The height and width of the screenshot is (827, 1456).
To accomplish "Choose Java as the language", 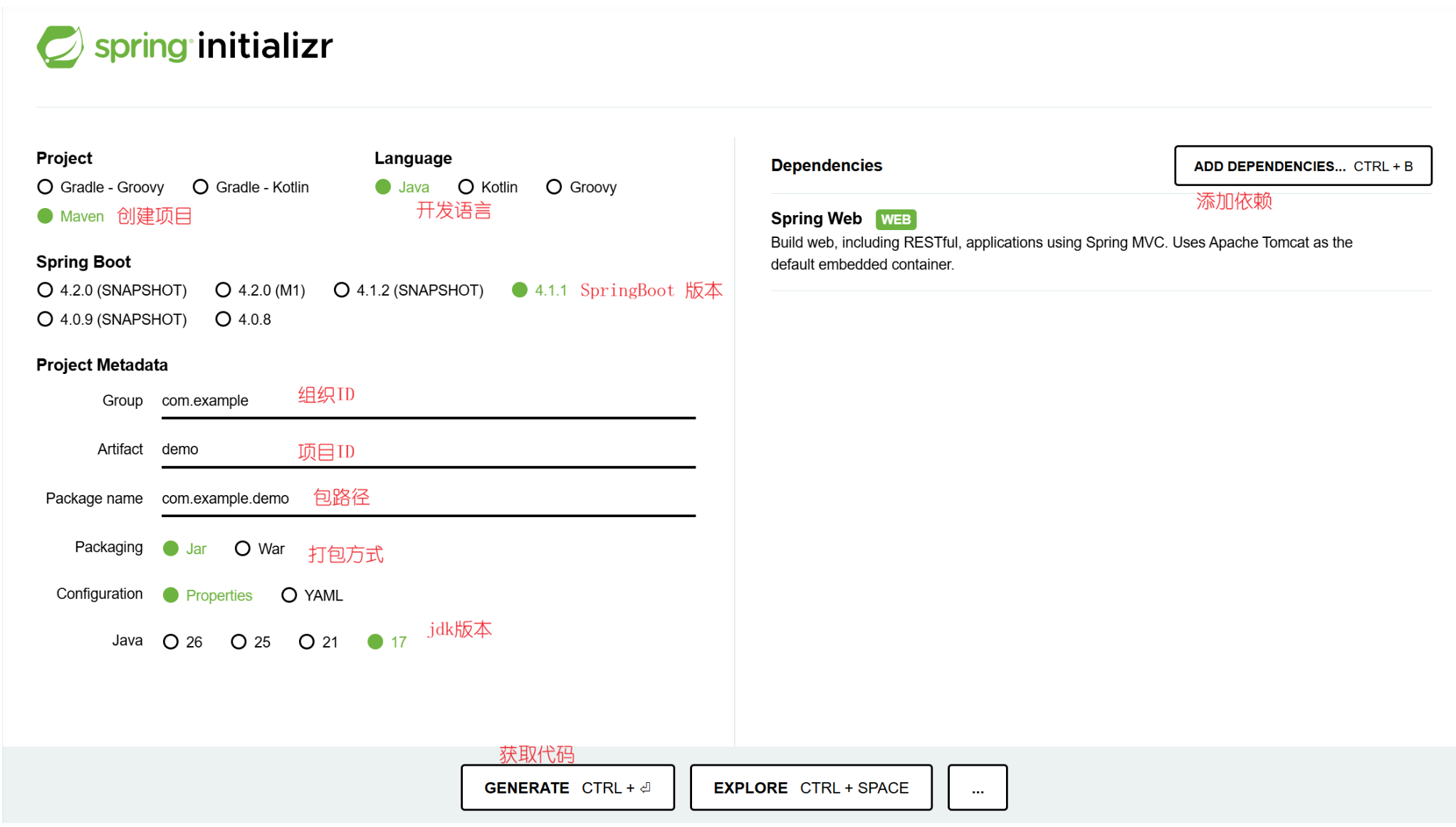I will (402, 187).
